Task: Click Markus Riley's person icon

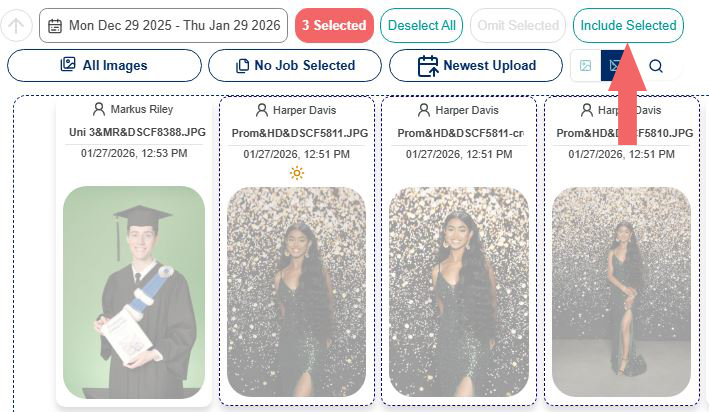Action: pos(99,109)
